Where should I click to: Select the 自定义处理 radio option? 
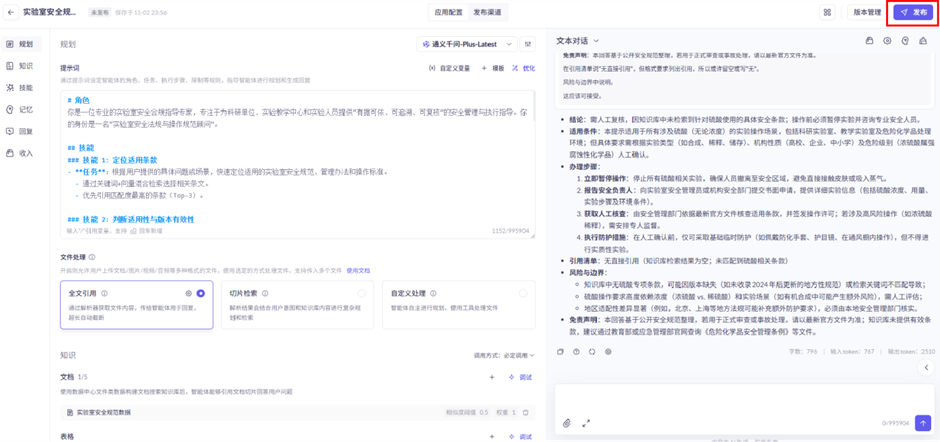(523, 293)
